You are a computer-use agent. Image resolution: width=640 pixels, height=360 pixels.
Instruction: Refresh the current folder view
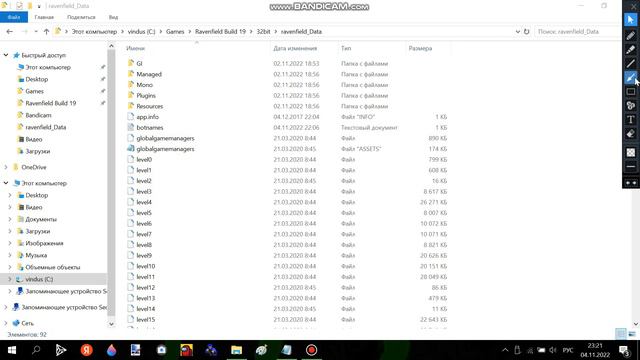point(527,31)
